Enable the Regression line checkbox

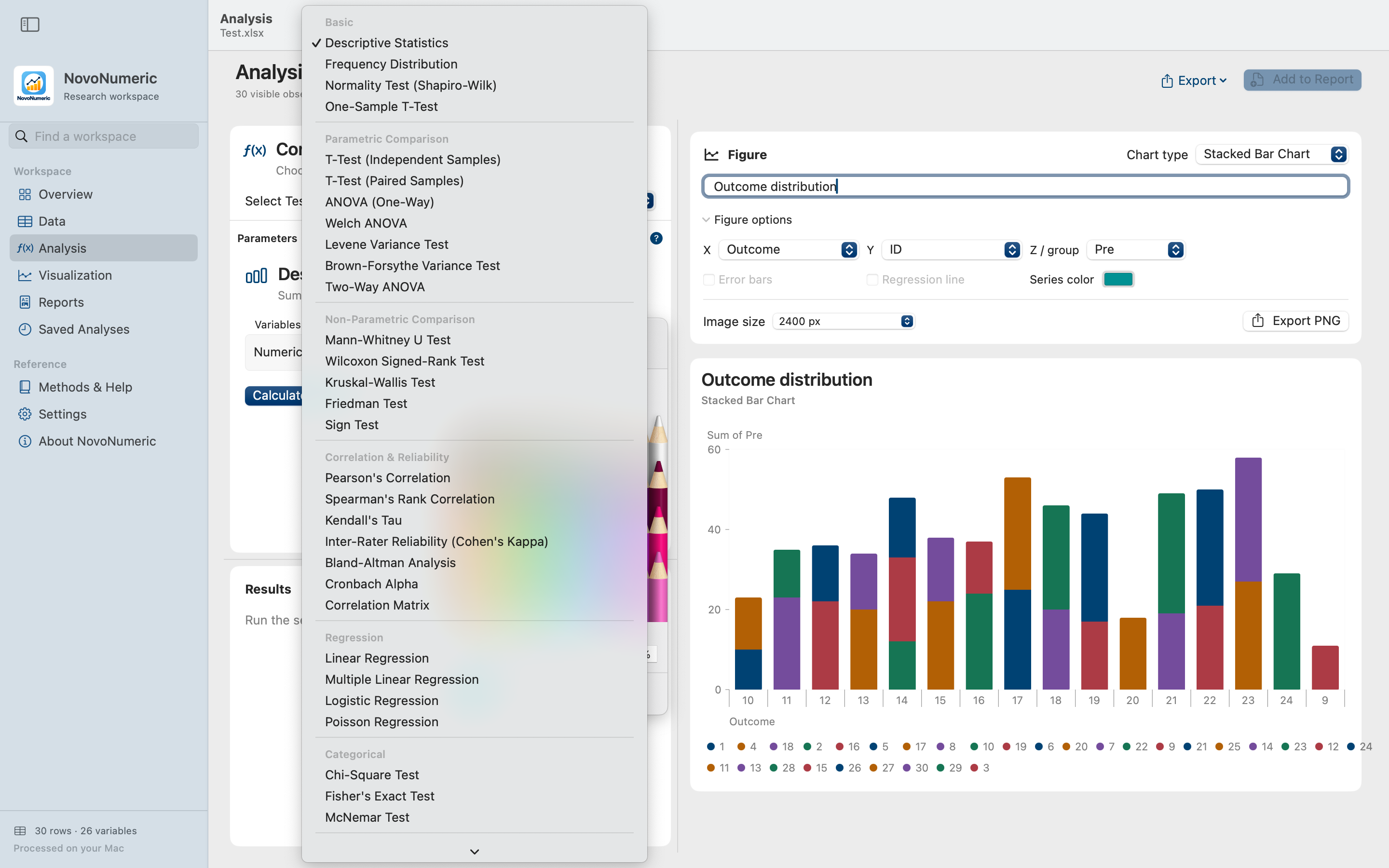[x=872, y=280]
